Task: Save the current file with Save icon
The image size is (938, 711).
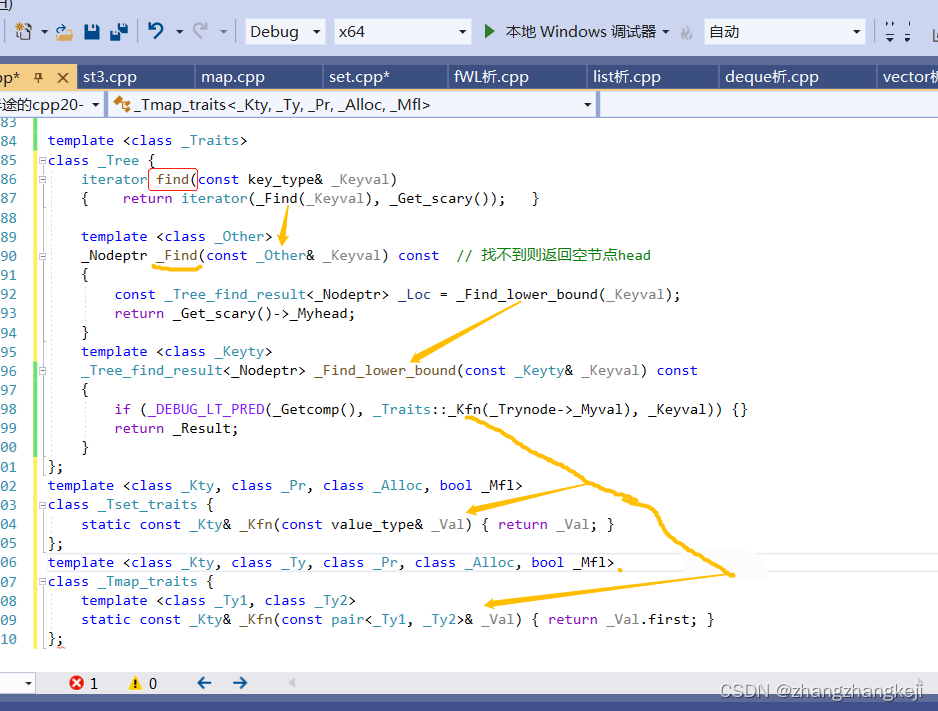Action: [92, 32]
